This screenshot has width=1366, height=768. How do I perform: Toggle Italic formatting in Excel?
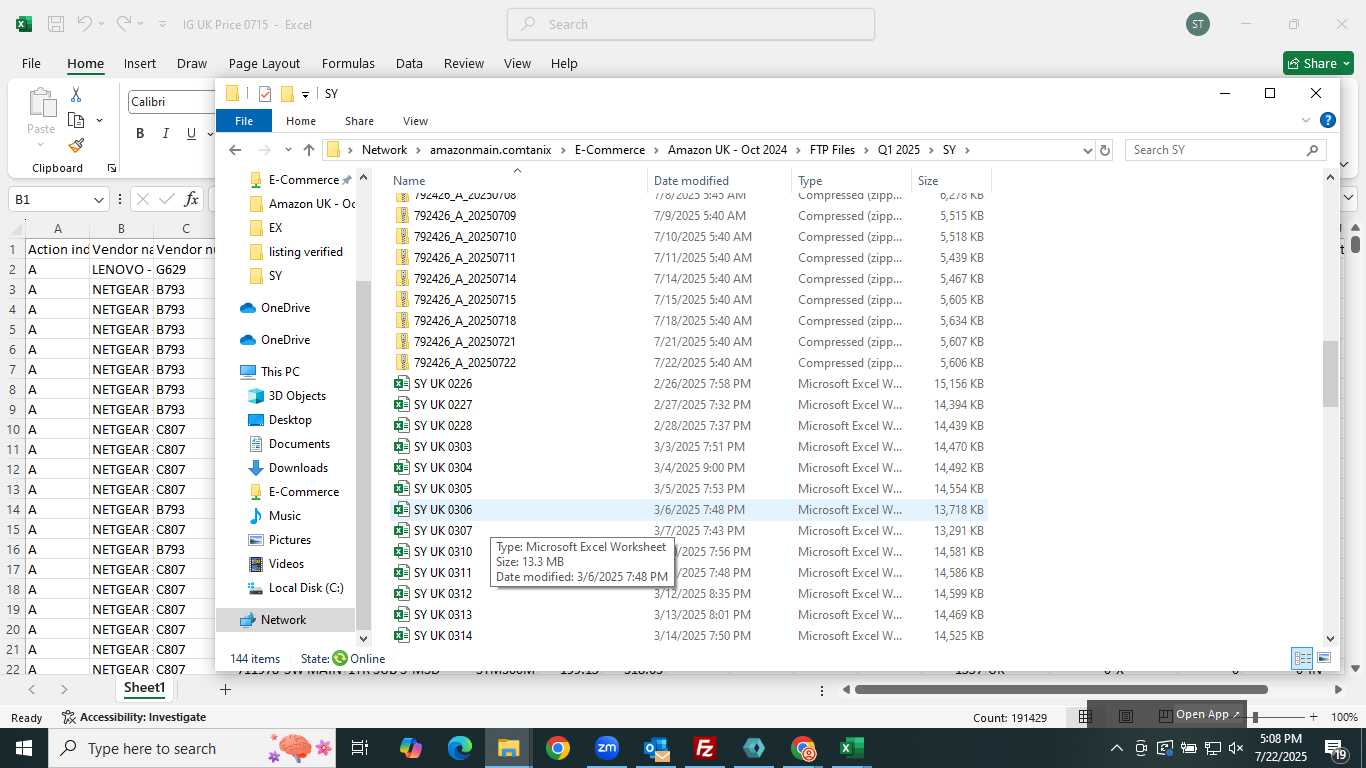(165, 133)
